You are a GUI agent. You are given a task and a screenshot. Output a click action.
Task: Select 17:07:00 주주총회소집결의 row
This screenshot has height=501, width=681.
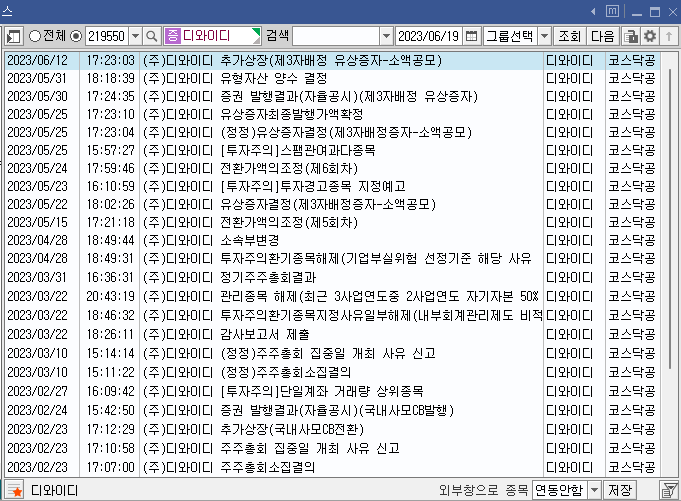[x=333, y=467]
